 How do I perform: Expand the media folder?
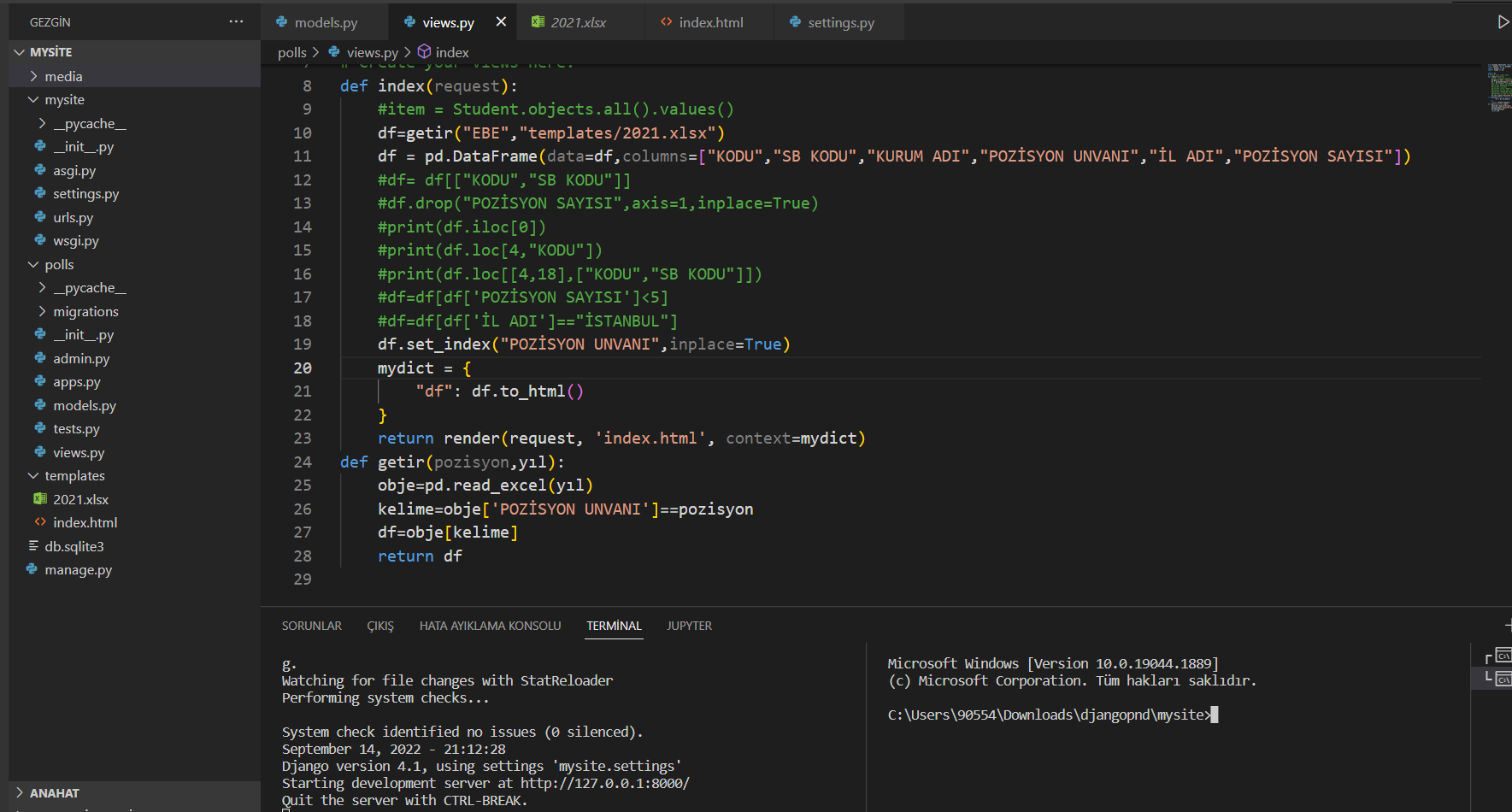click(33, 76)
